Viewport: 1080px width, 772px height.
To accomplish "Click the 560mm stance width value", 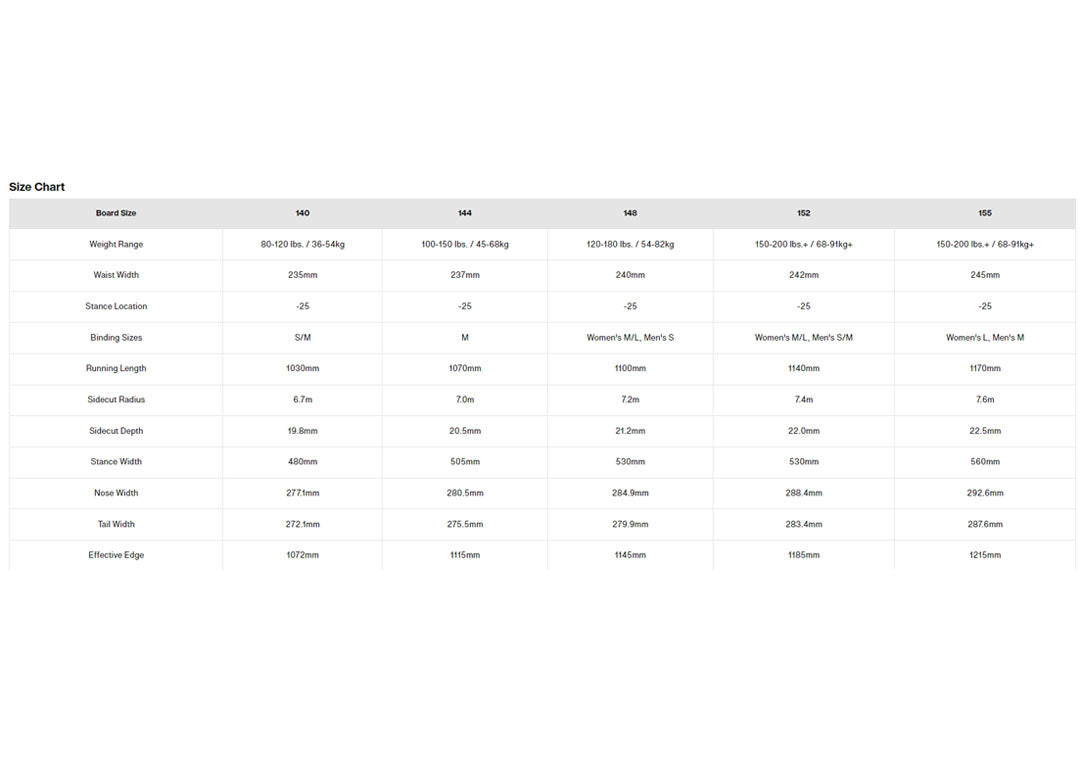I will click(985, 462).
